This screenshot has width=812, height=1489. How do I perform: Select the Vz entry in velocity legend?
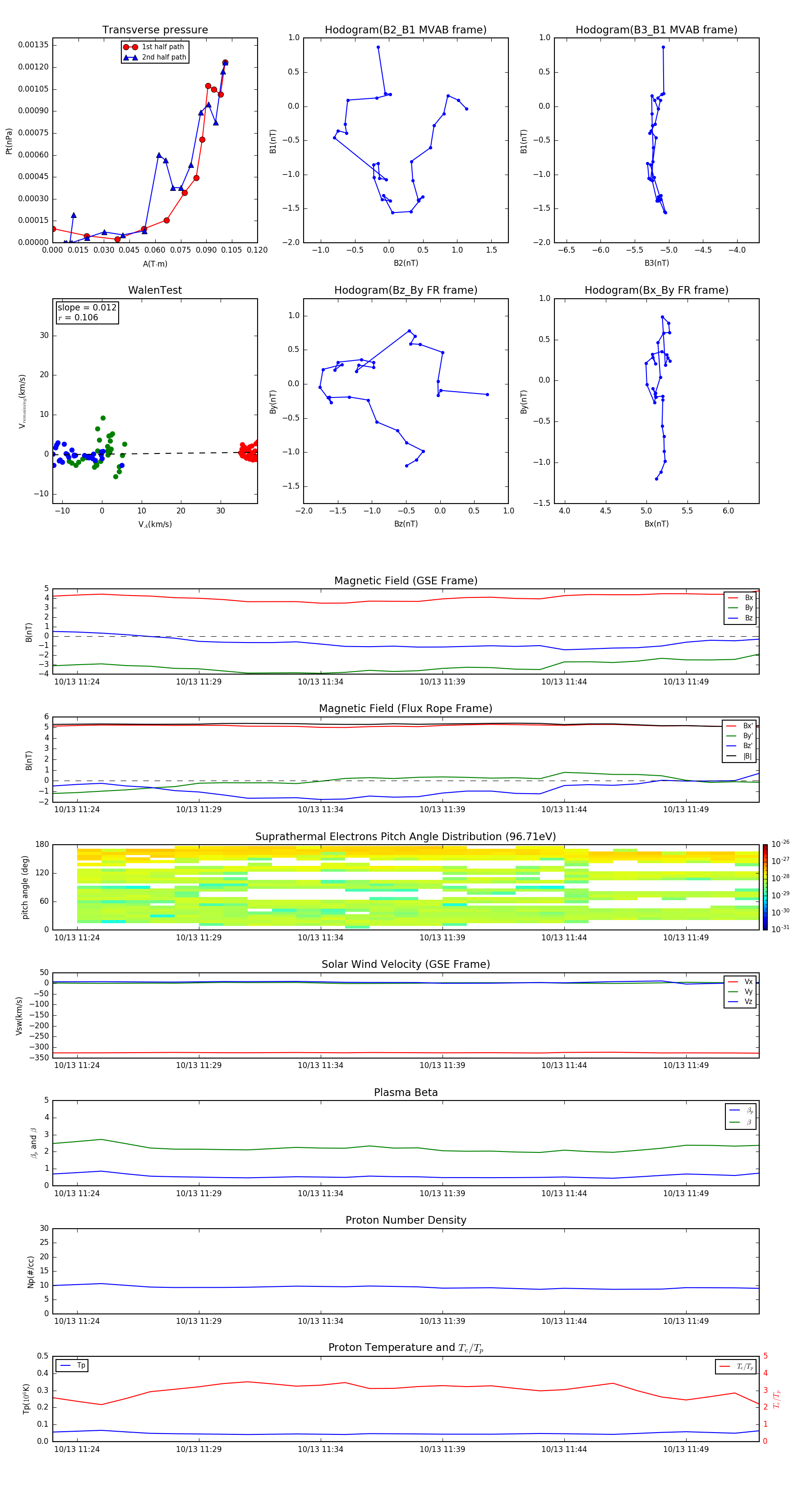[x=740, y=1001]
